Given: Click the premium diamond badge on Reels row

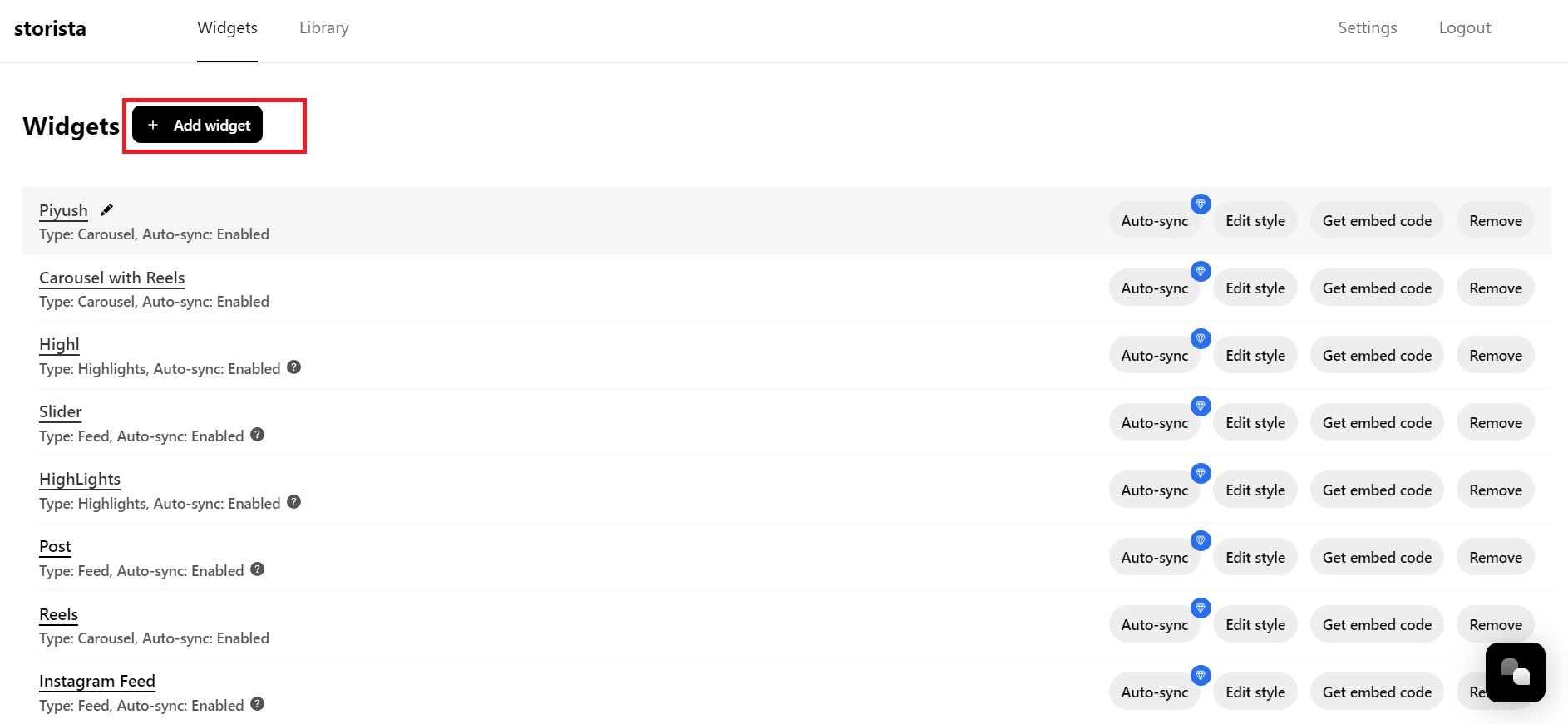Looking at the screenshot, I should (1201, 608).
